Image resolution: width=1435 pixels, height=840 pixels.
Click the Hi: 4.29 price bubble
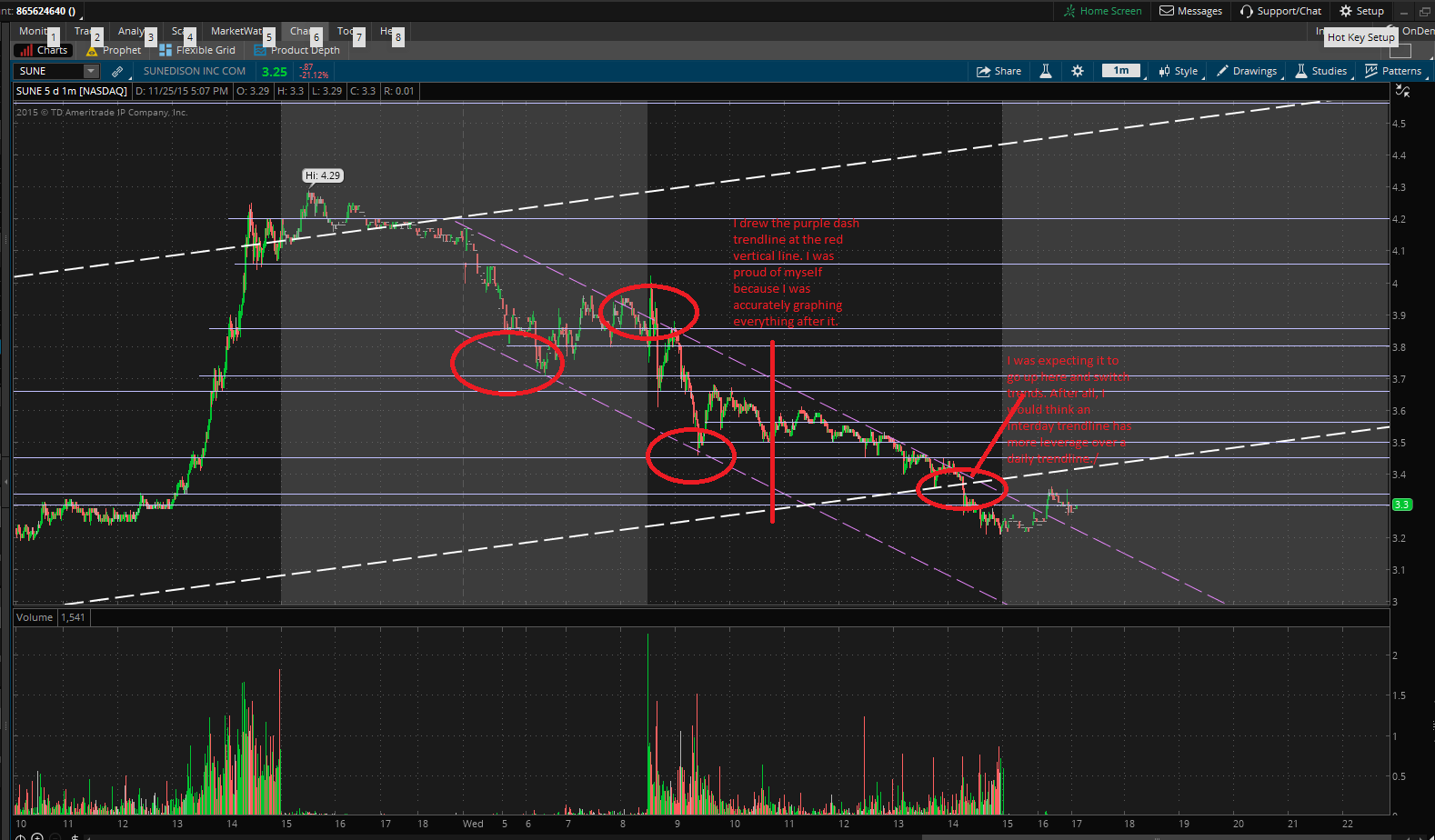pyautogui.click(x=323, y=175)
